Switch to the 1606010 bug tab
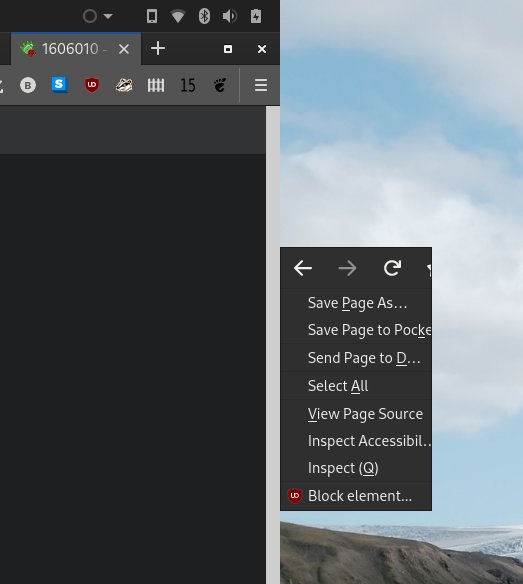The height and width of the screenshot is (584, 523). (76, 49)
